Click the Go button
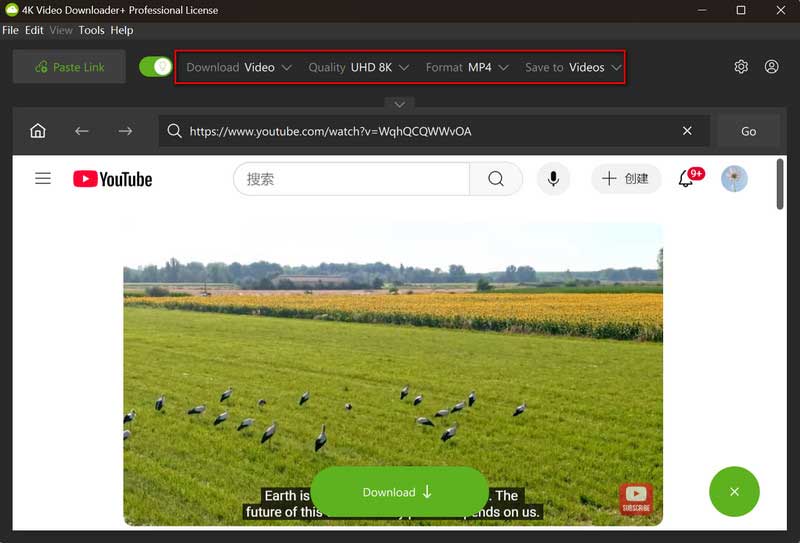 (748, 131)
